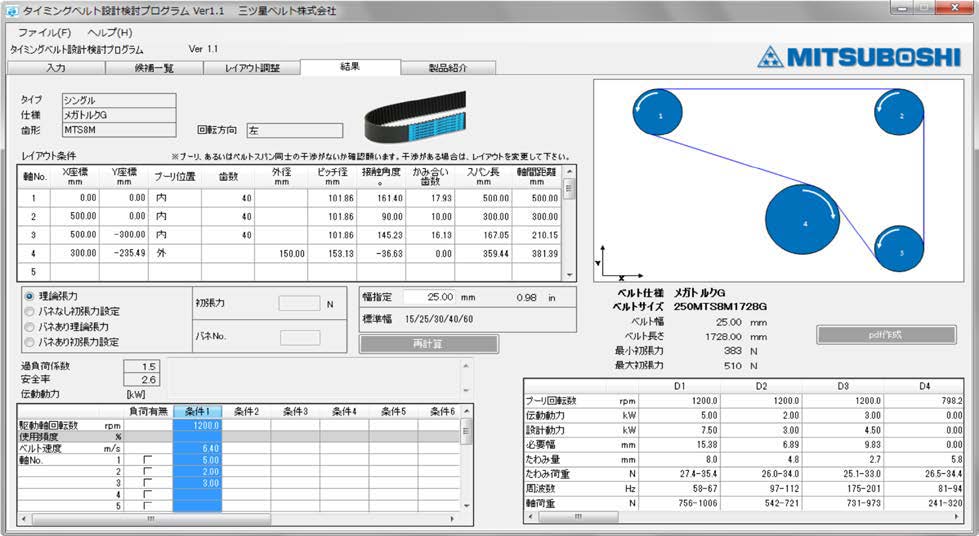Click the 過負荷係数 value field 1.5
979x536 pixels.
[142, 367]
